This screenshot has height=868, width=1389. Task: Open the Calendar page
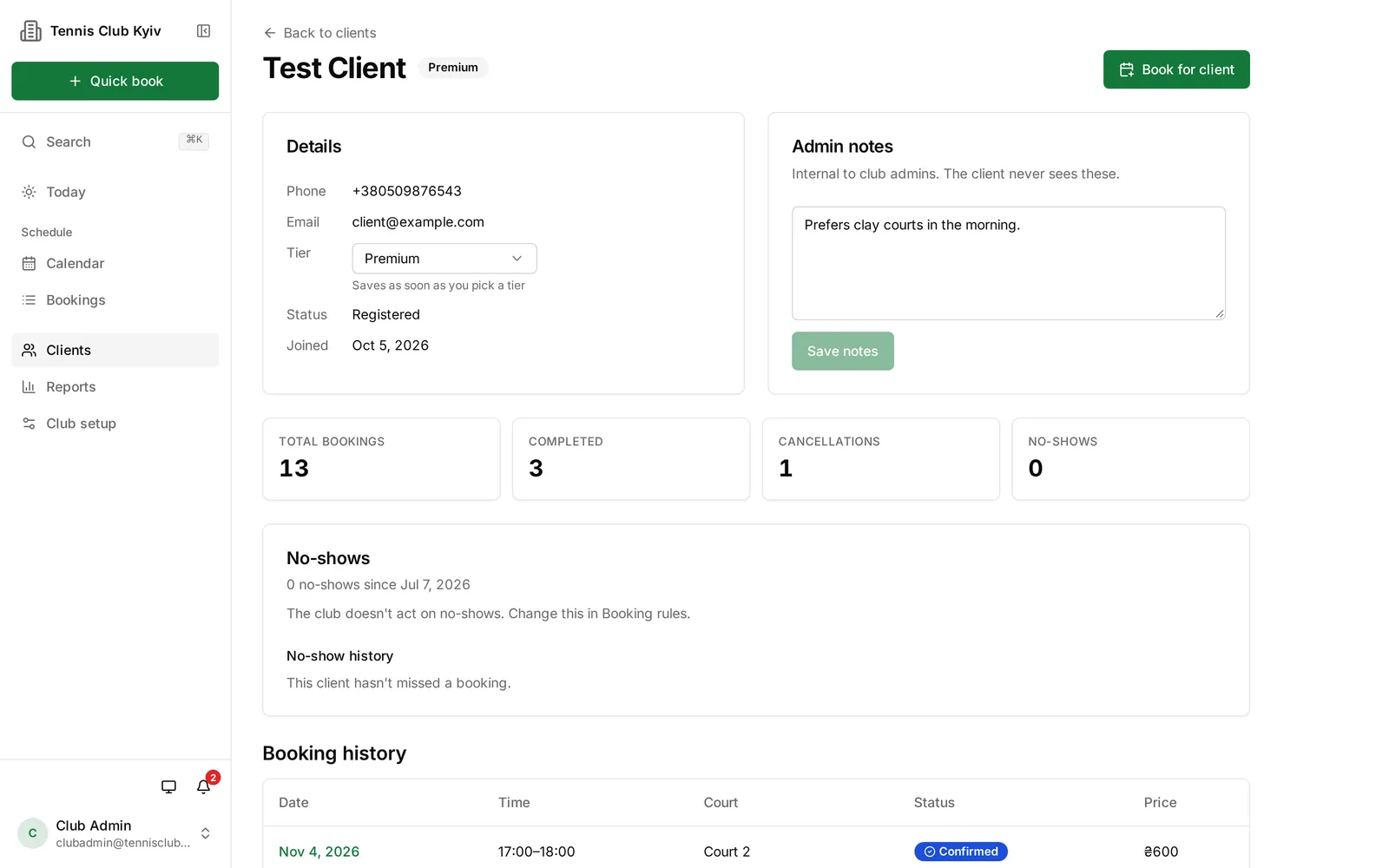click(x=115, y=263)
